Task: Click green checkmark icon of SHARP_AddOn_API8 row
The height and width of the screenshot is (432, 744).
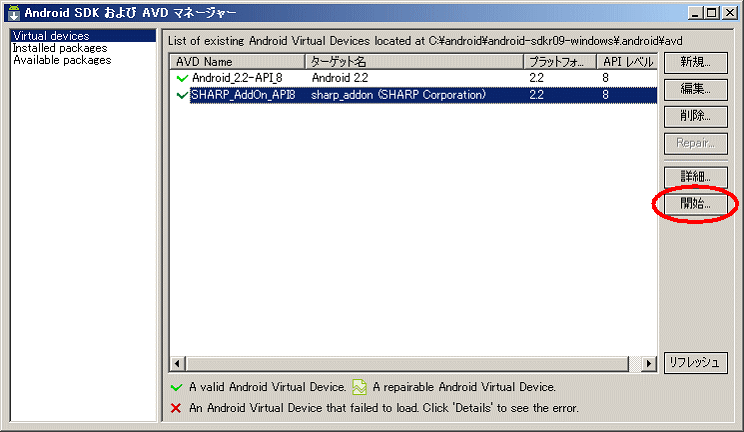Action: [182, 95]
